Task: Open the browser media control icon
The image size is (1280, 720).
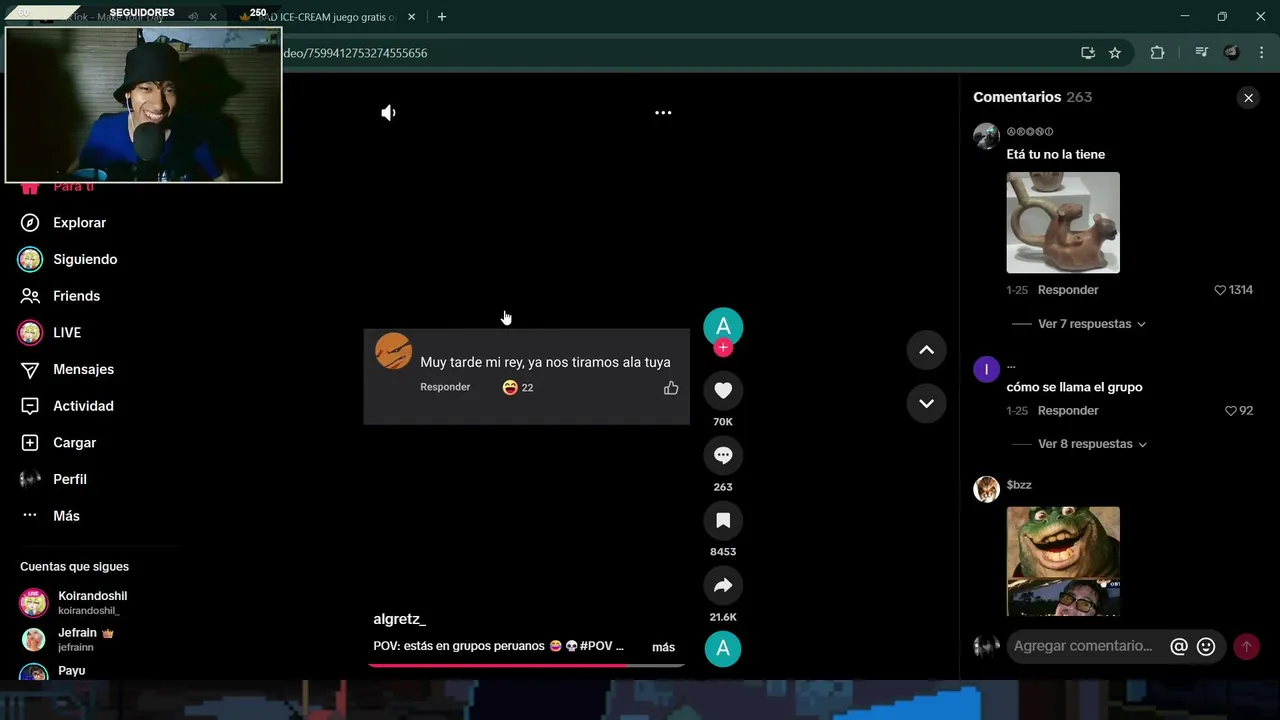Action: (x=1202, y=53)
